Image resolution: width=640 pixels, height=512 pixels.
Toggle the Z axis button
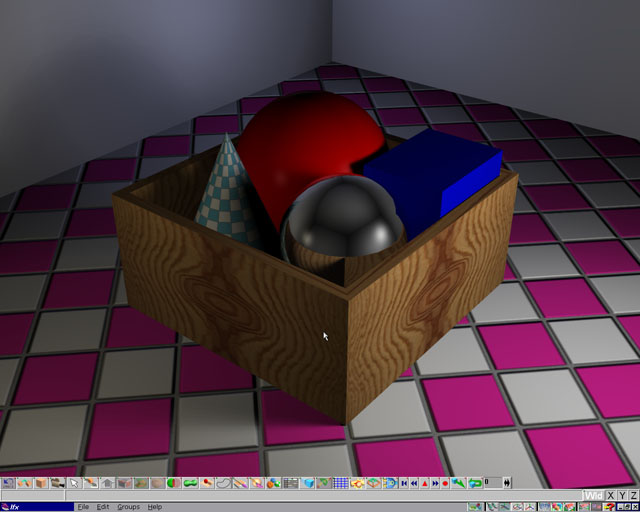point(634,495)
